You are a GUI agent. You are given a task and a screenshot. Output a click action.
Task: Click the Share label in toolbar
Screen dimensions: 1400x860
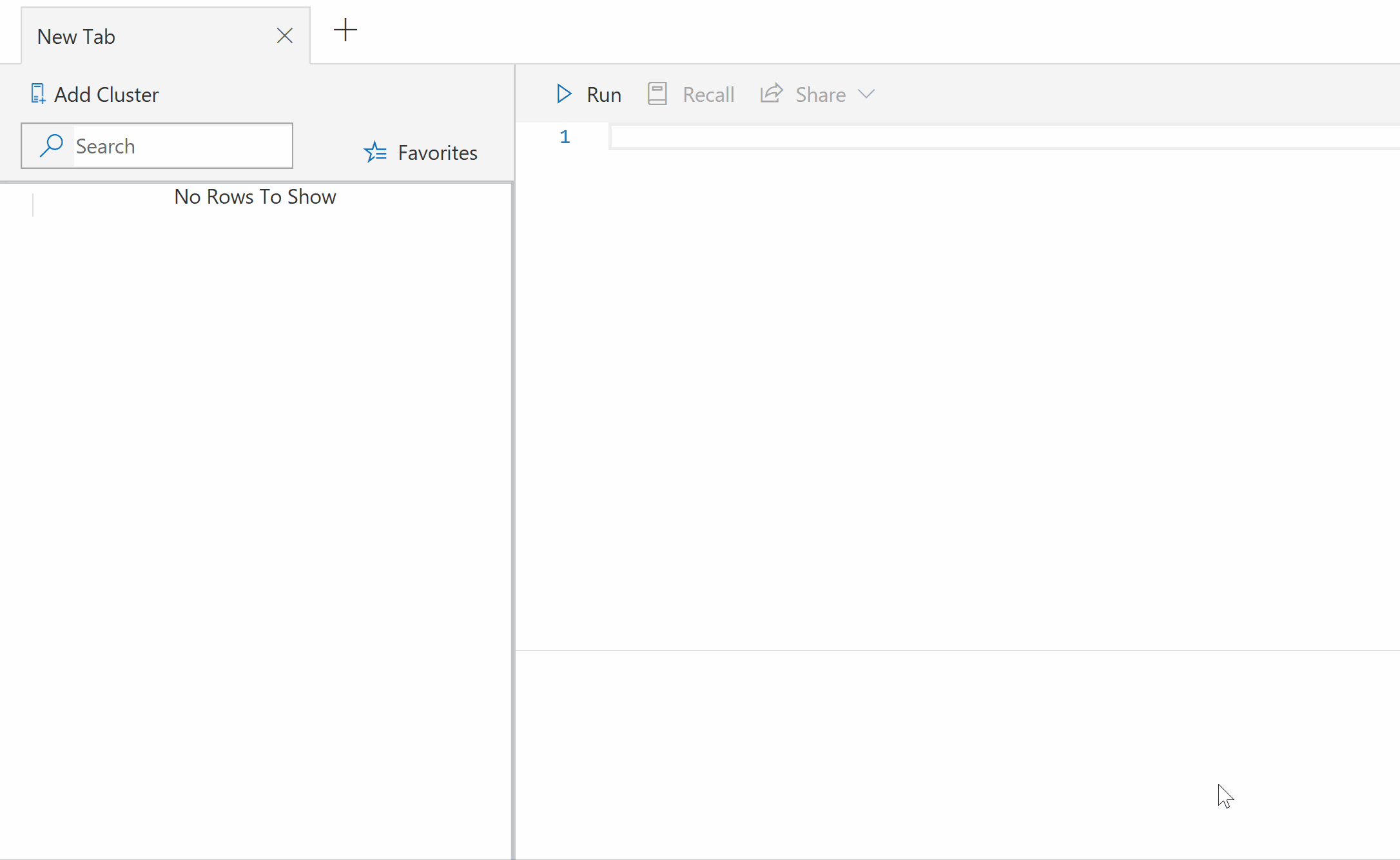(820, 95)
